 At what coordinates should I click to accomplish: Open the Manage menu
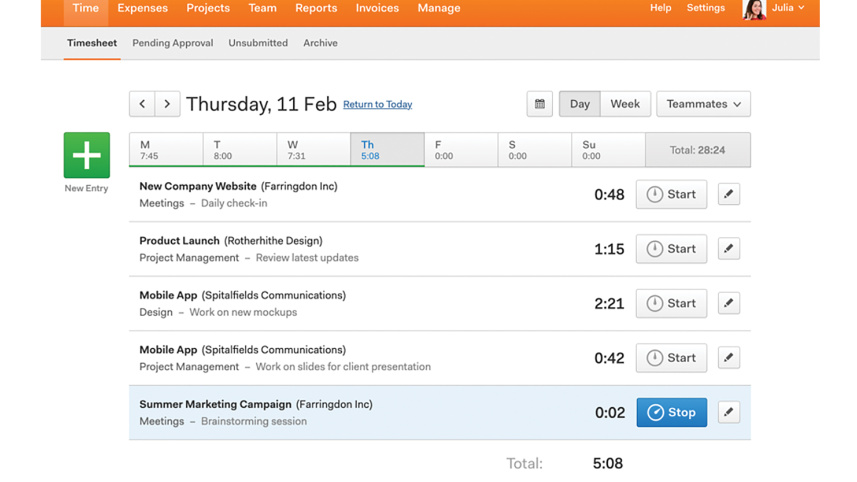438,8
